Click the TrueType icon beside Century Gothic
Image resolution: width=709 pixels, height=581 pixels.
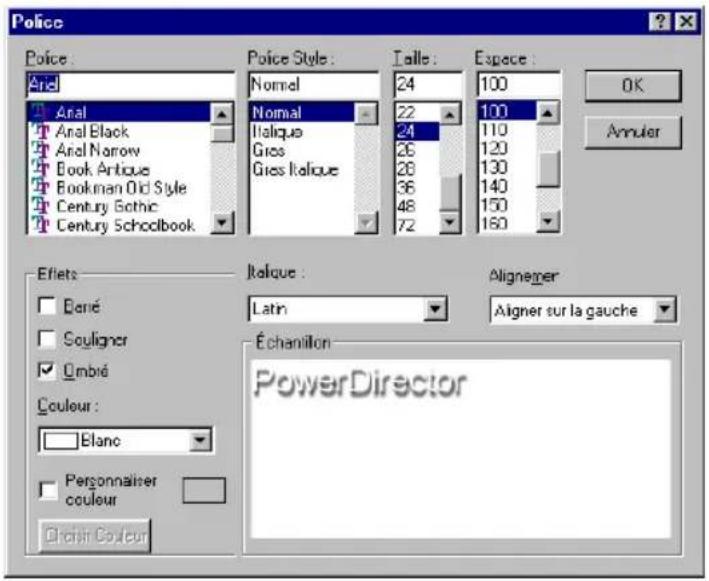point(42,206)
